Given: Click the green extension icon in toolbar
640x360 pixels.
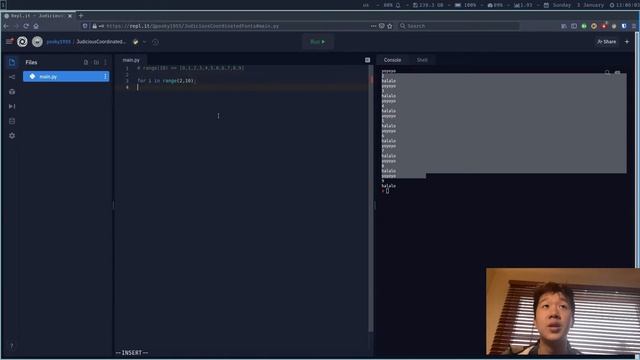Looking at the screenshot, I should click(584, 26).
